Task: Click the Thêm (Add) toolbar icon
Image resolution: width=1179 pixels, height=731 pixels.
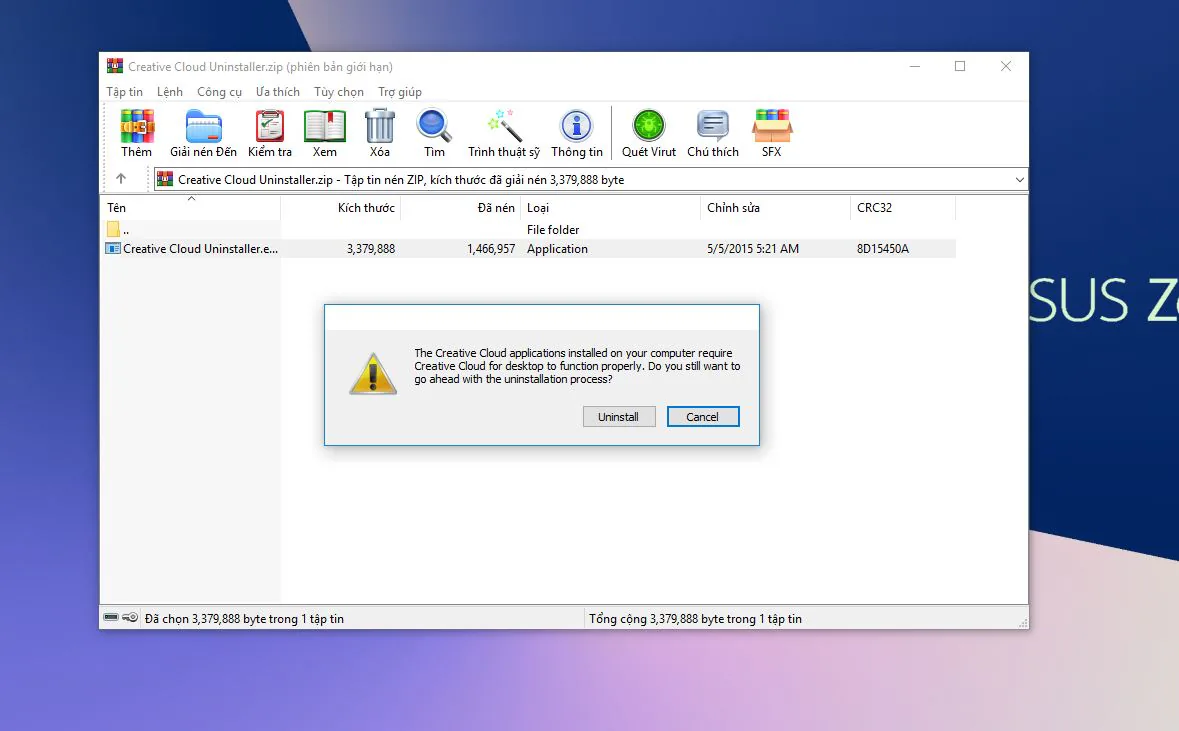Action: 137,126
